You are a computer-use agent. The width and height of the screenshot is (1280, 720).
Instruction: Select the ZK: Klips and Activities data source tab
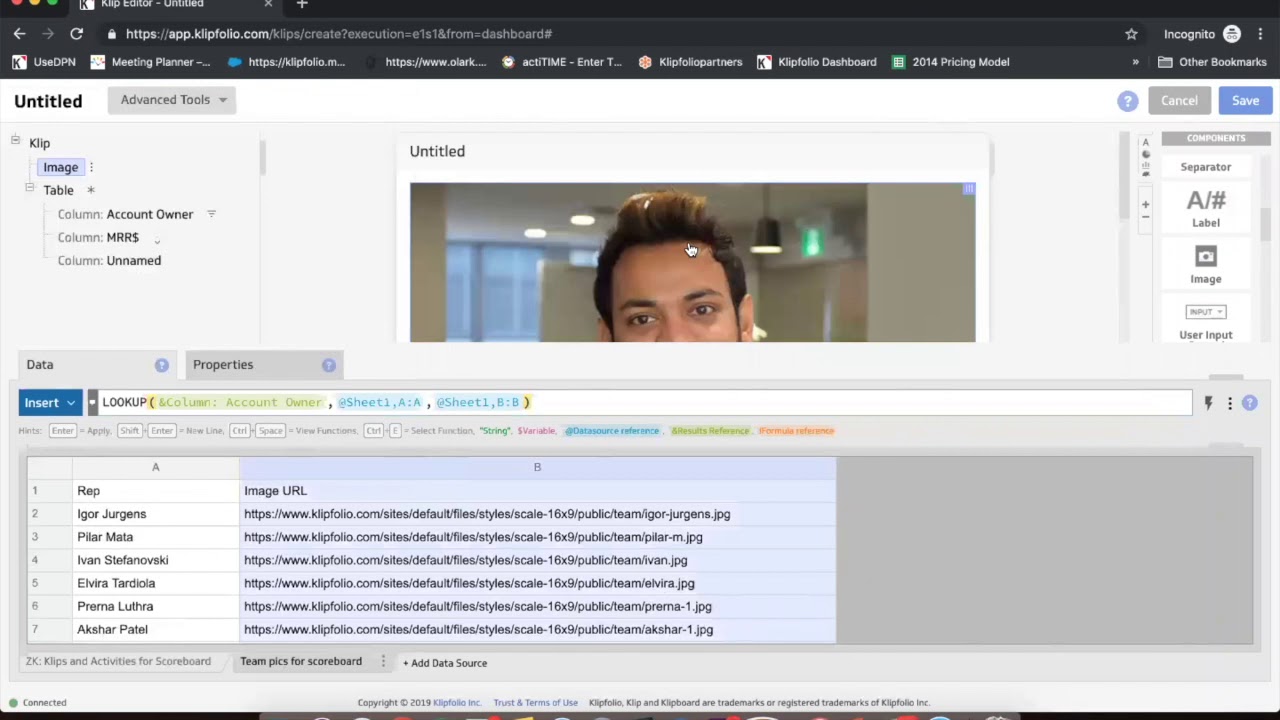pos(118,661)
